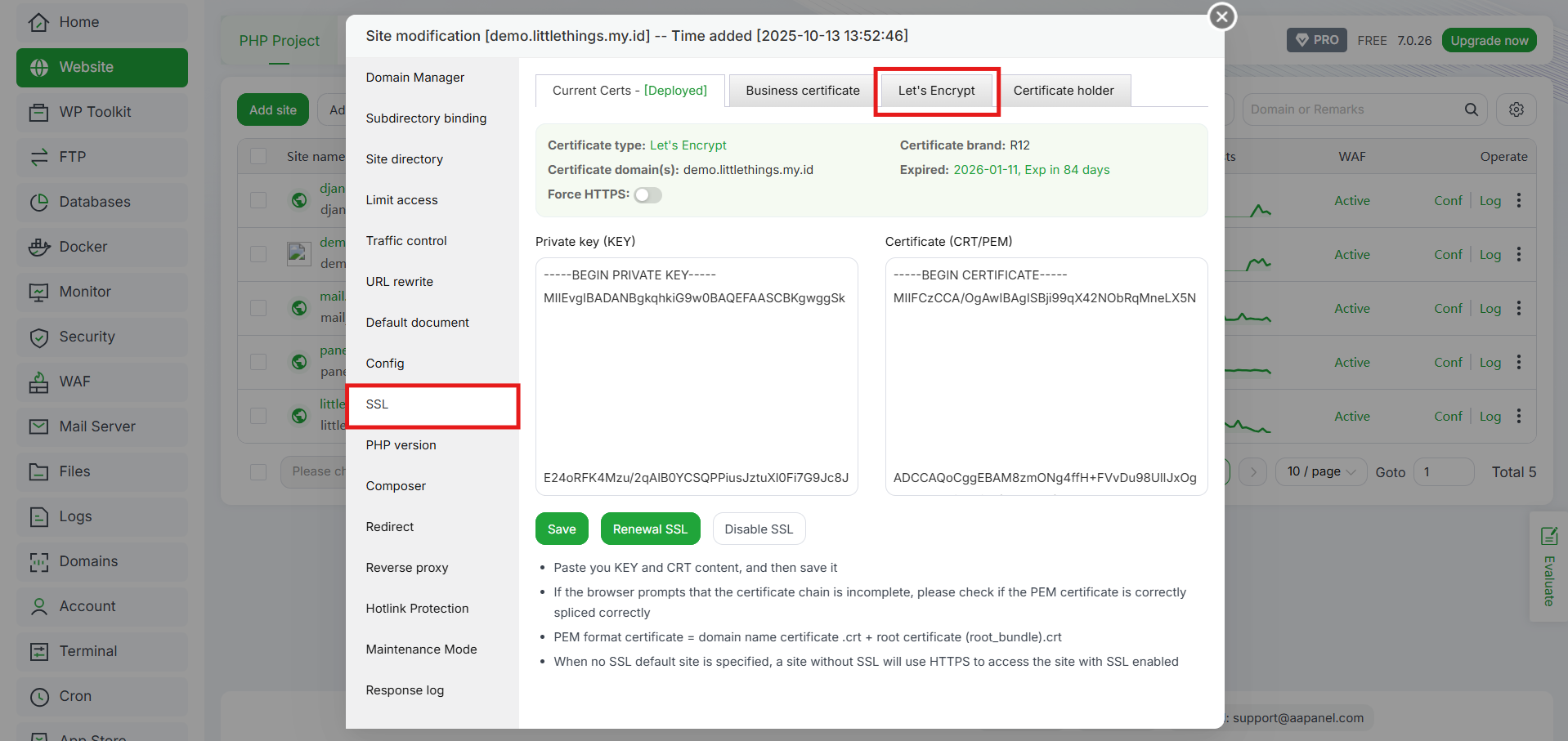The image size is (1568, 741).
Task: Switch to the Certificate holder tab
Action: [x=1064, y=91]
